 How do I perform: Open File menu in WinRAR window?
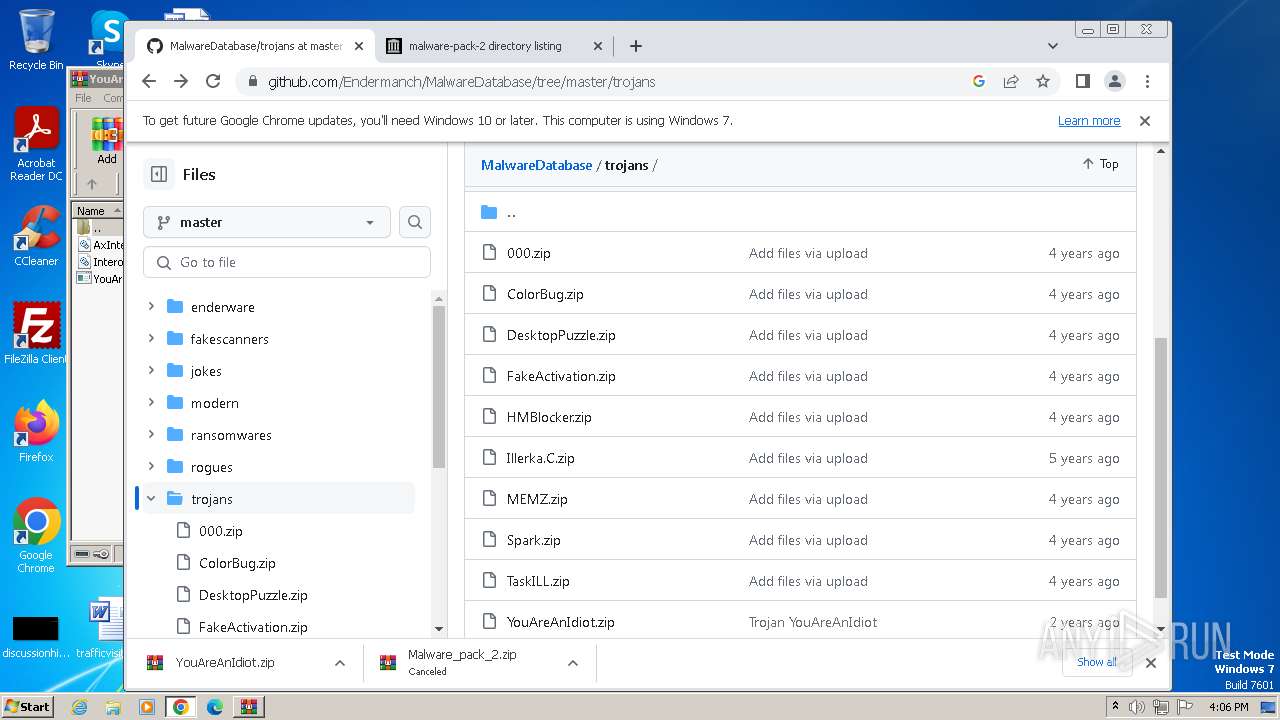pos(83,98)
